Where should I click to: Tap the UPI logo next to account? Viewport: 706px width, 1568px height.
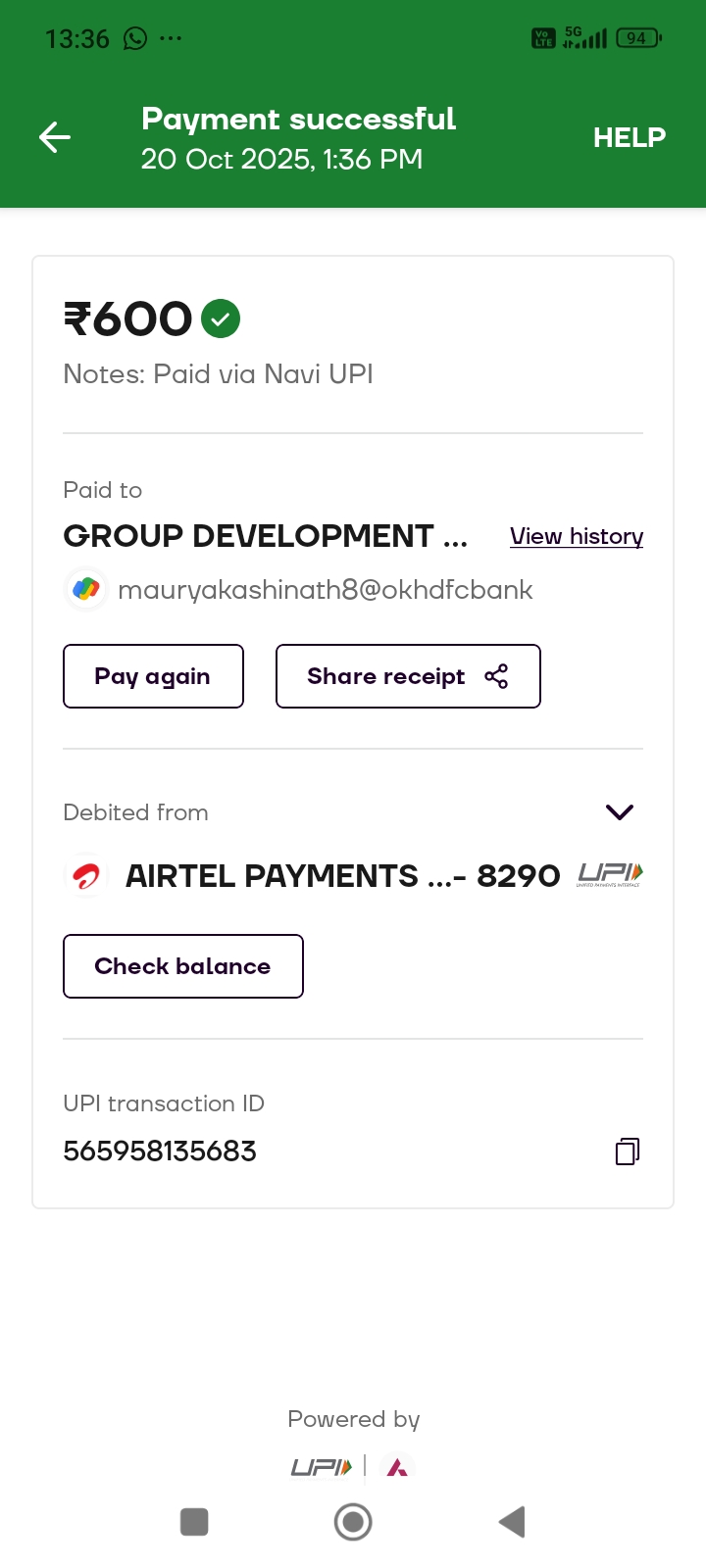point(609,874)
